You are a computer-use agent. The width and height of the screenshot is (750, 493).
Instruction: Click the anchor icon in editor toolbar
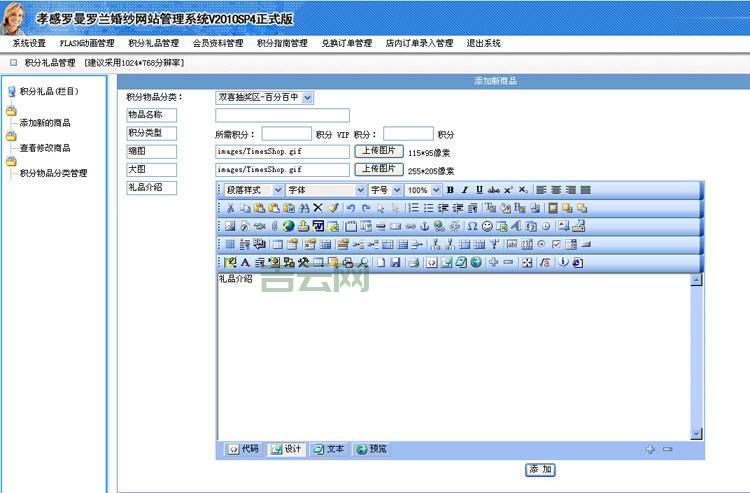pos(424,226)
